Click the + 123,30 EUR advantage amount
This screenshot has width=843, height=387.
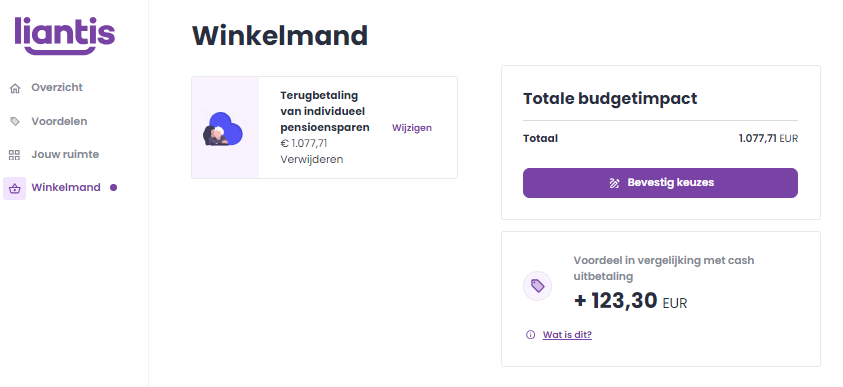click(631, 301)
